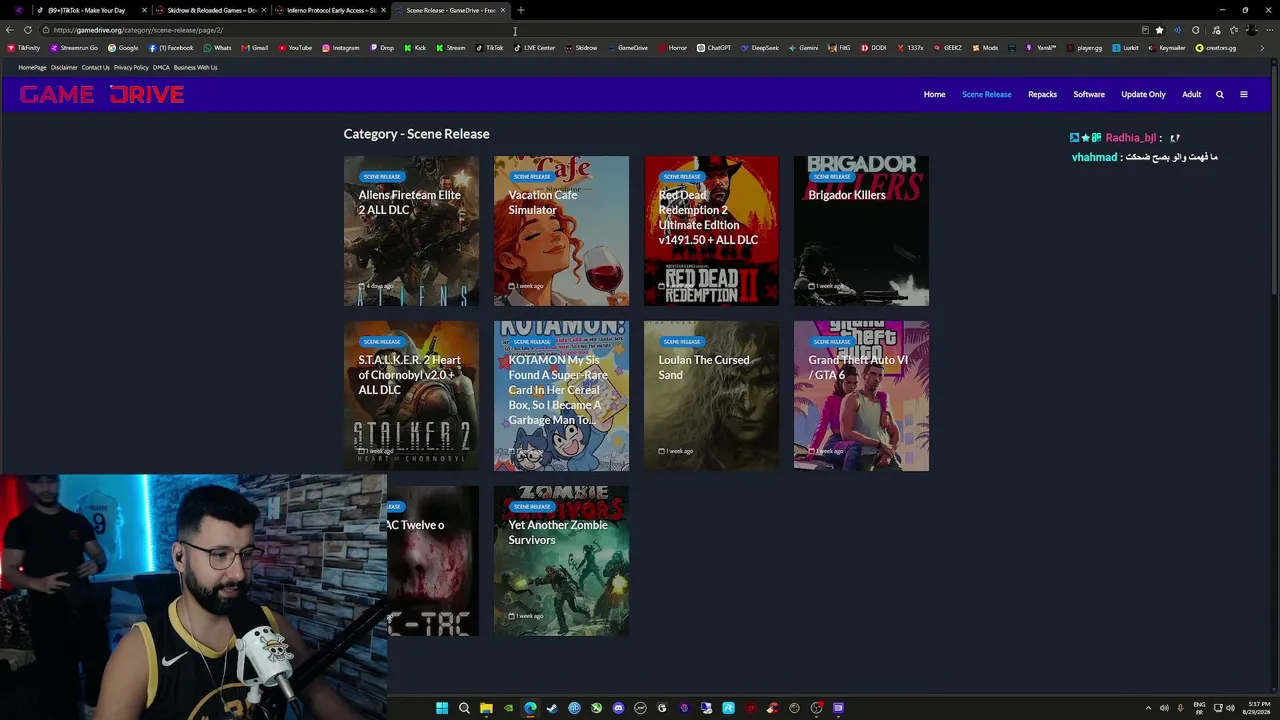Open the Repacks nav menu item

click(1042, 94)
